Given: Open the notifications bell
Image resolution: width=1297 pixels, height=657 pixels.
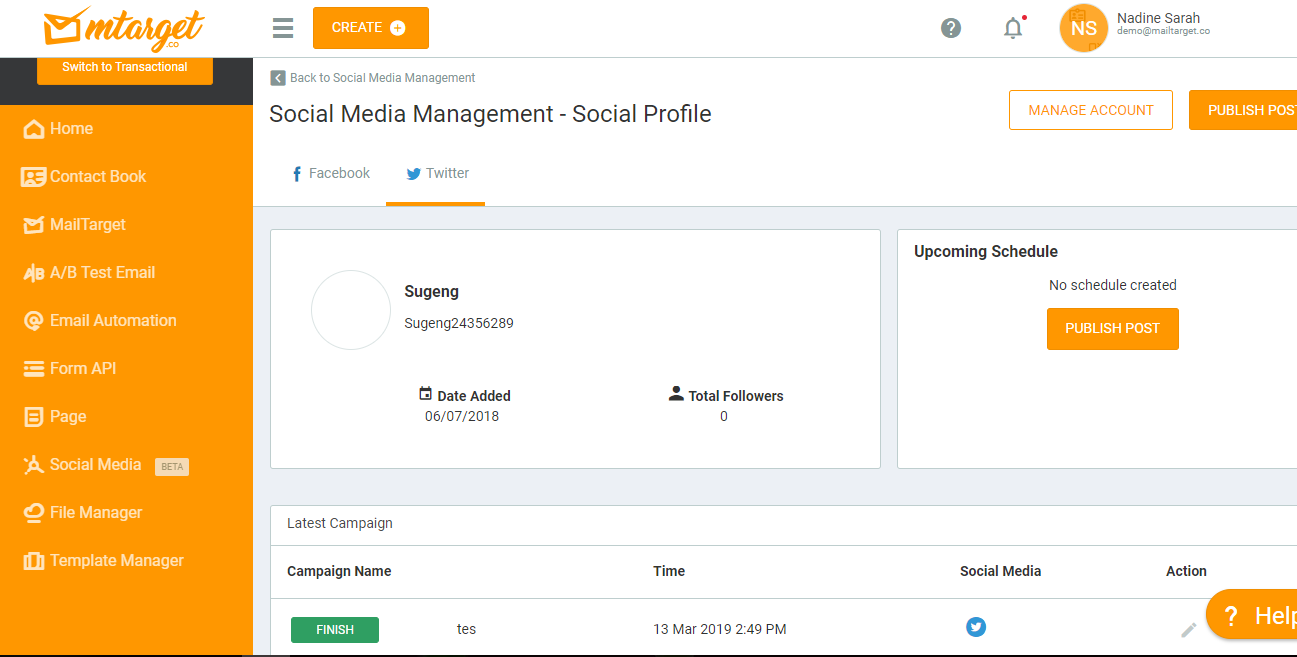Looking at the screenshot, I should pos(1013,28).
